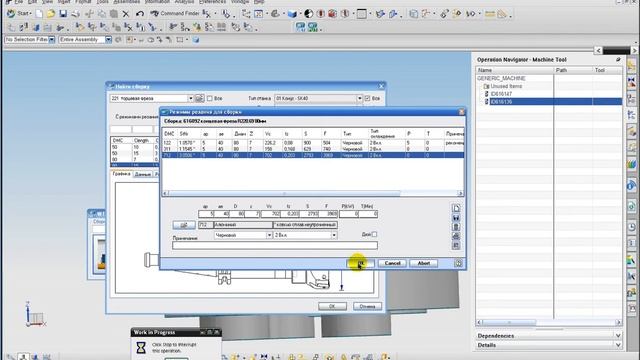Click the clock icon in right resource bar
This screenshot has width=640, height=360.
(x=631, y=227)
